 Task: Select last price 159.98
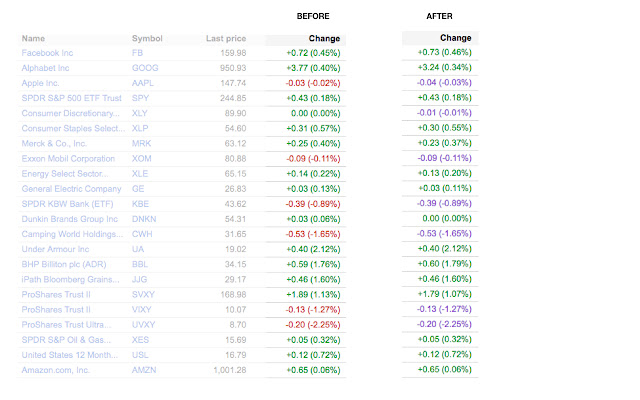pos(233,53)
